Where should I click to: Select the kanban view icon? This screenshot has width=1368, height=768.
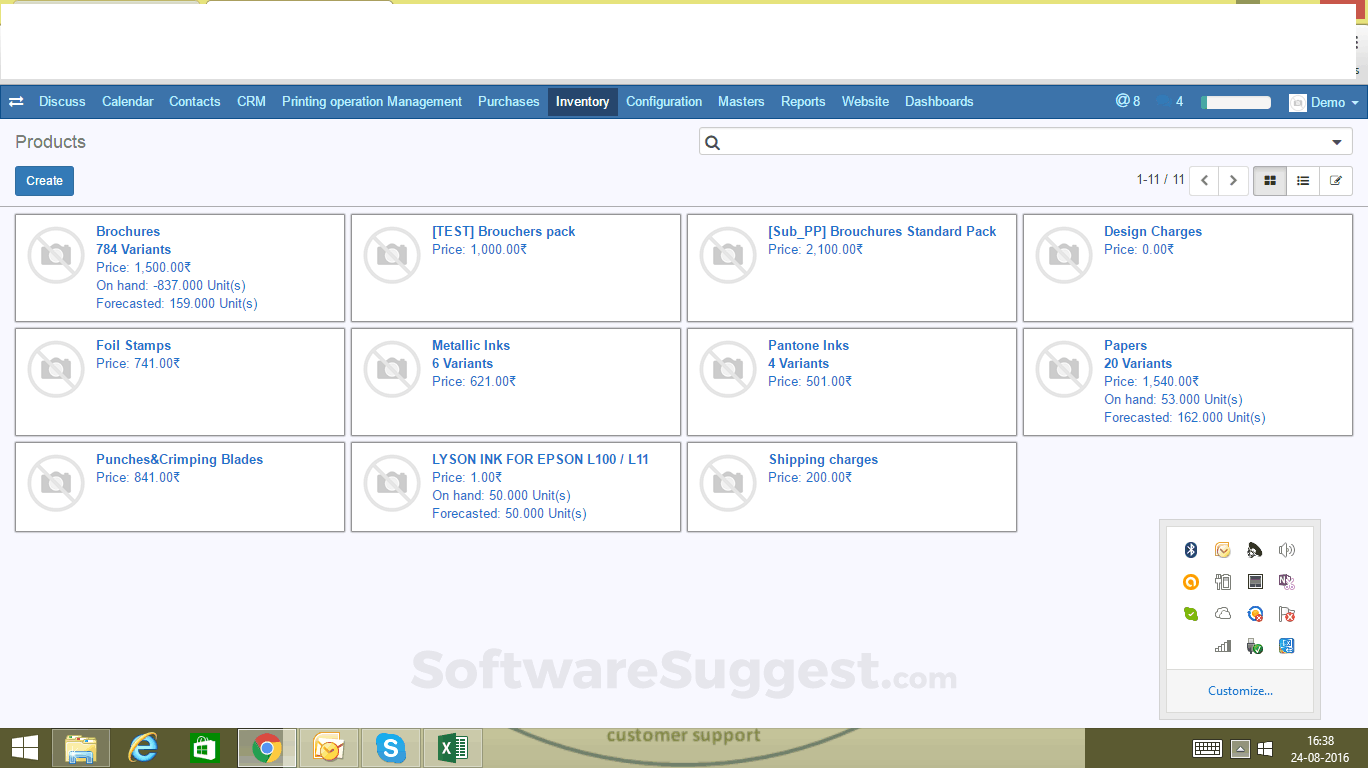tap(1269, 180)
